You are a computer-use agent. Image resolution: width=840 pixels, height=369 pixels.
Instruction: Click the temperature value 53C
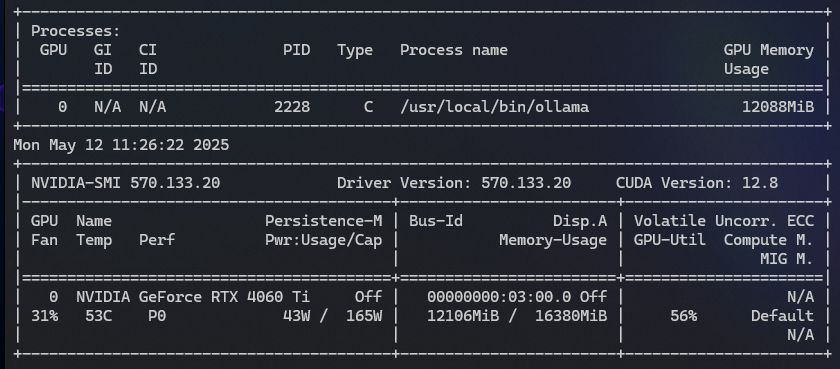(x=99, y=316)
